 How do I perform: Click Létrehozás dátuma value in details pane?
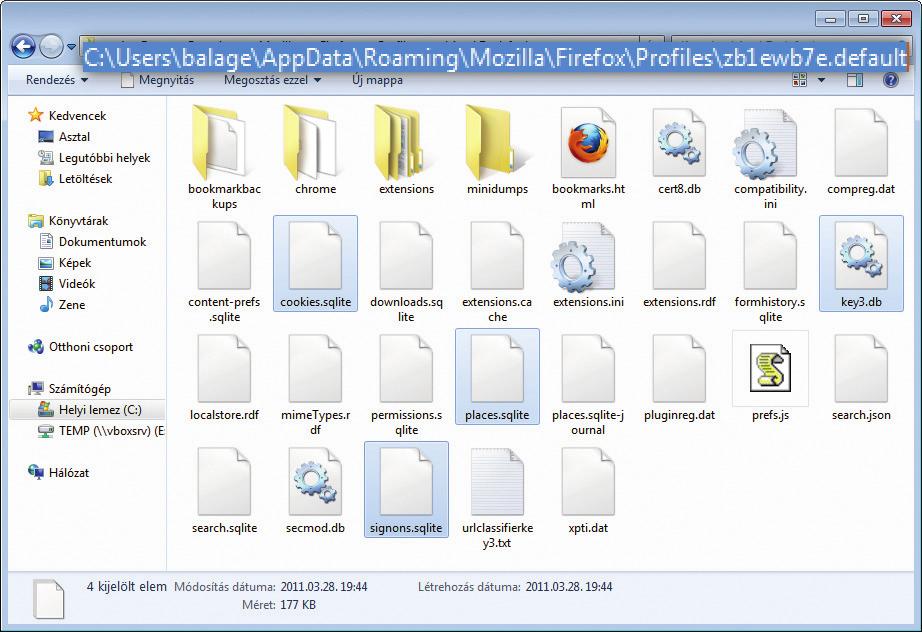point(569,587)
